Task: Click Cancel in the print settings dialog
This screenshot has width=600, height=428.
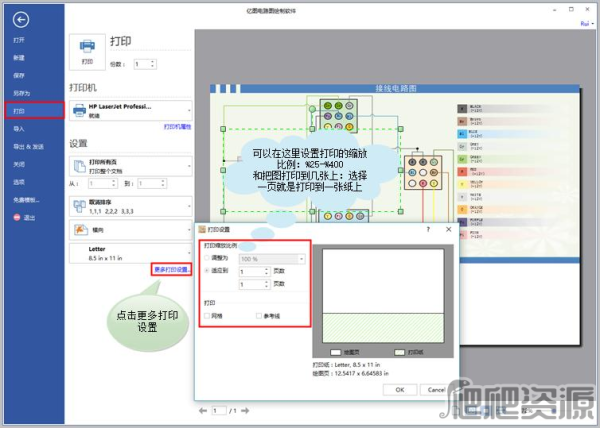Action: [x=436, y=390]
